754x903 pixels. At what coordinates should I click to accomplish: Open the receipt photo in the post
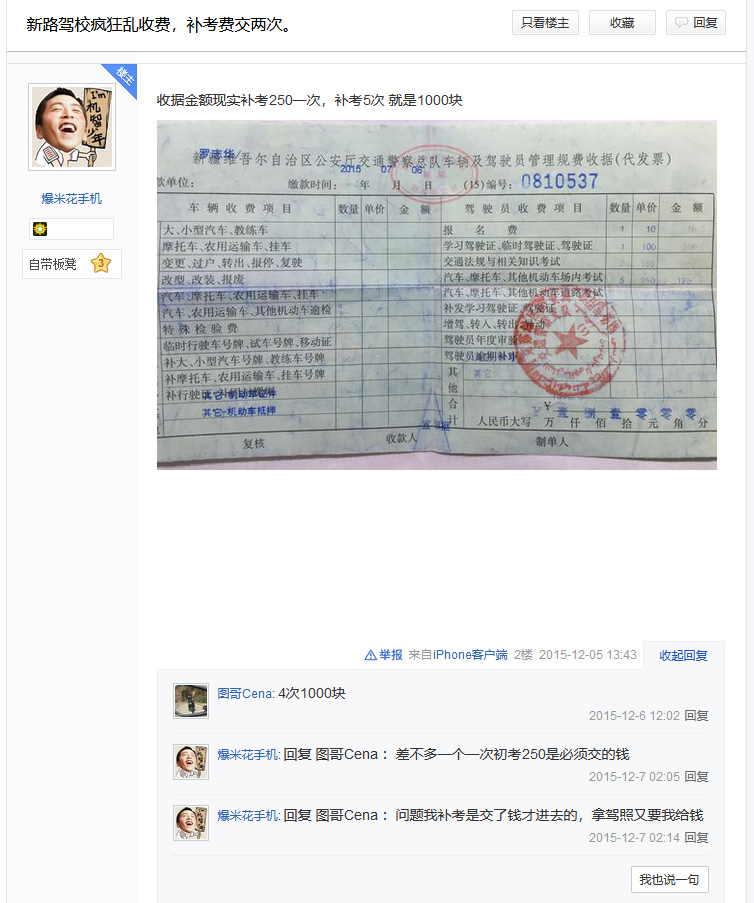437,295
